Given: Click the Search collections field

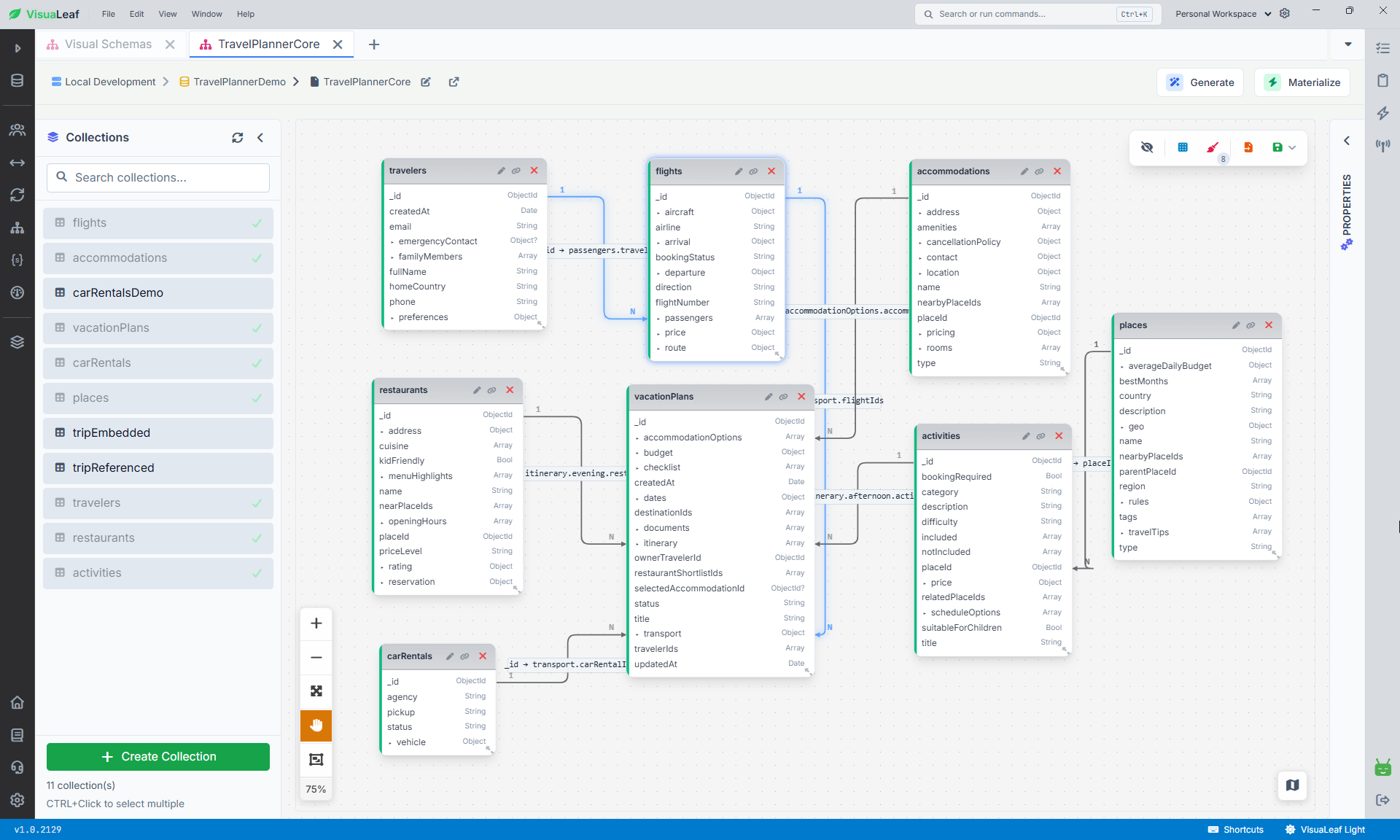Looking at the screenshot, I should (x=158, y=178).
